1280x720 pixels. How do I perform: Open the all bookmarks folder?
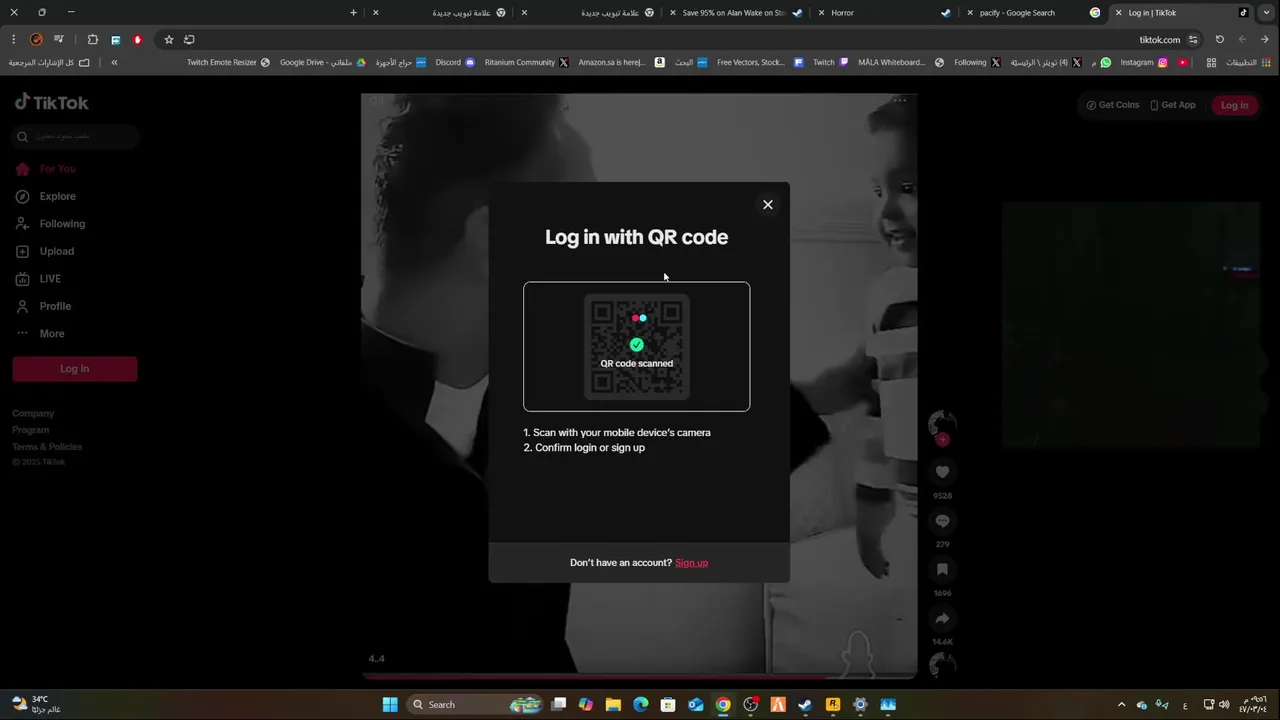(x=49, y=62)
